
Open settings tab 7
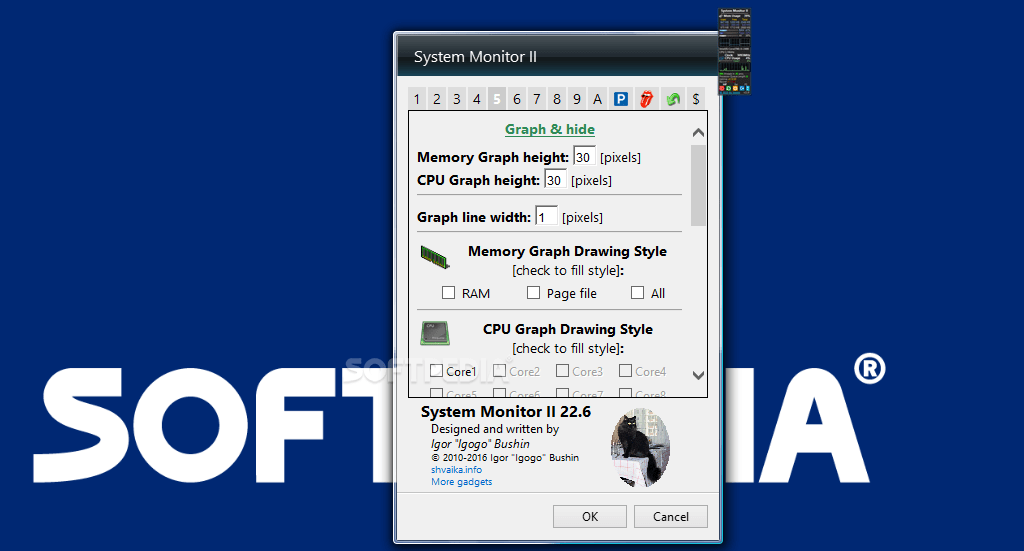pos(537,99)
